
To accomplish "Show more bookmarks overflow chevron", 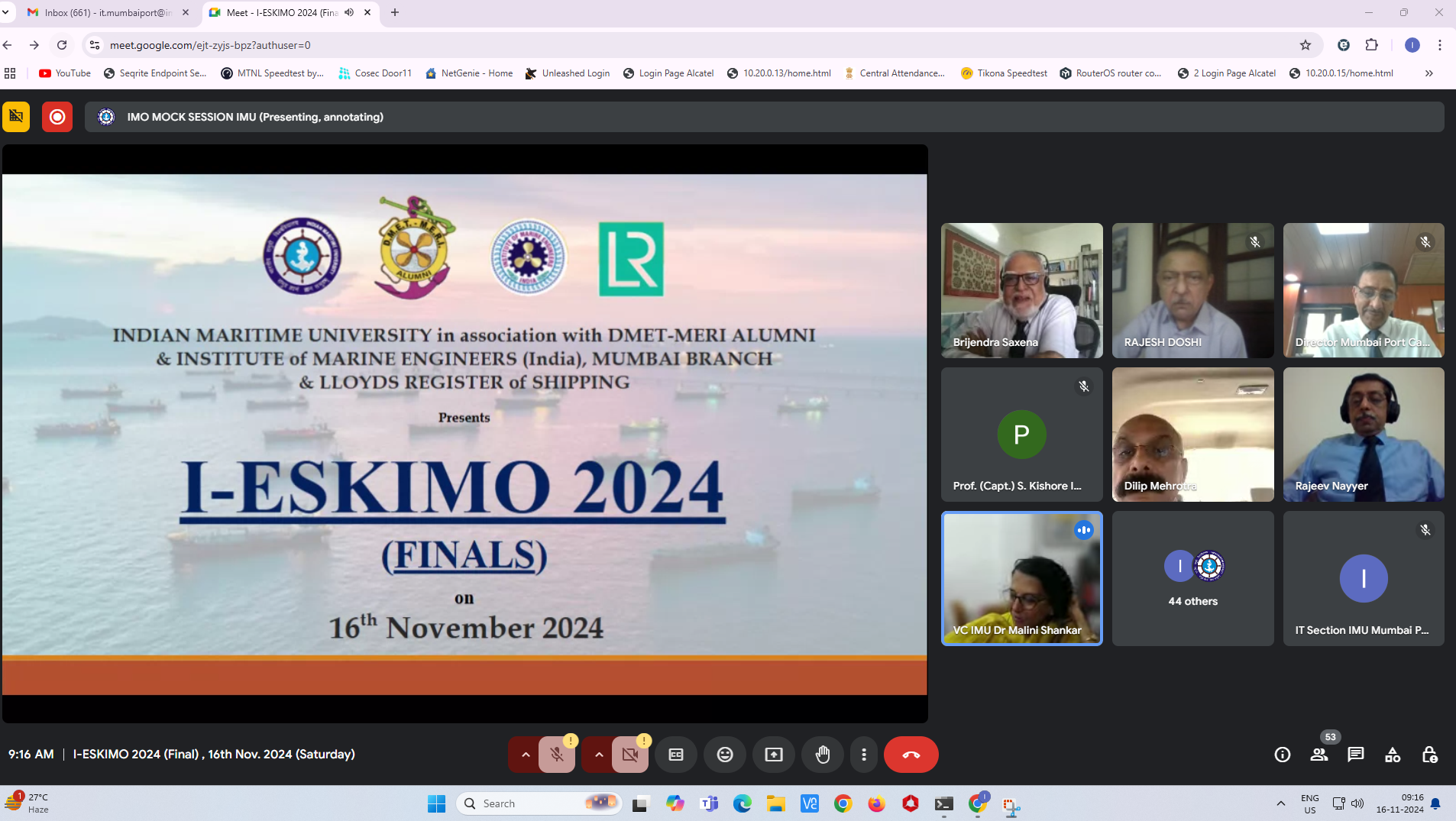I will pos(1429,73).
